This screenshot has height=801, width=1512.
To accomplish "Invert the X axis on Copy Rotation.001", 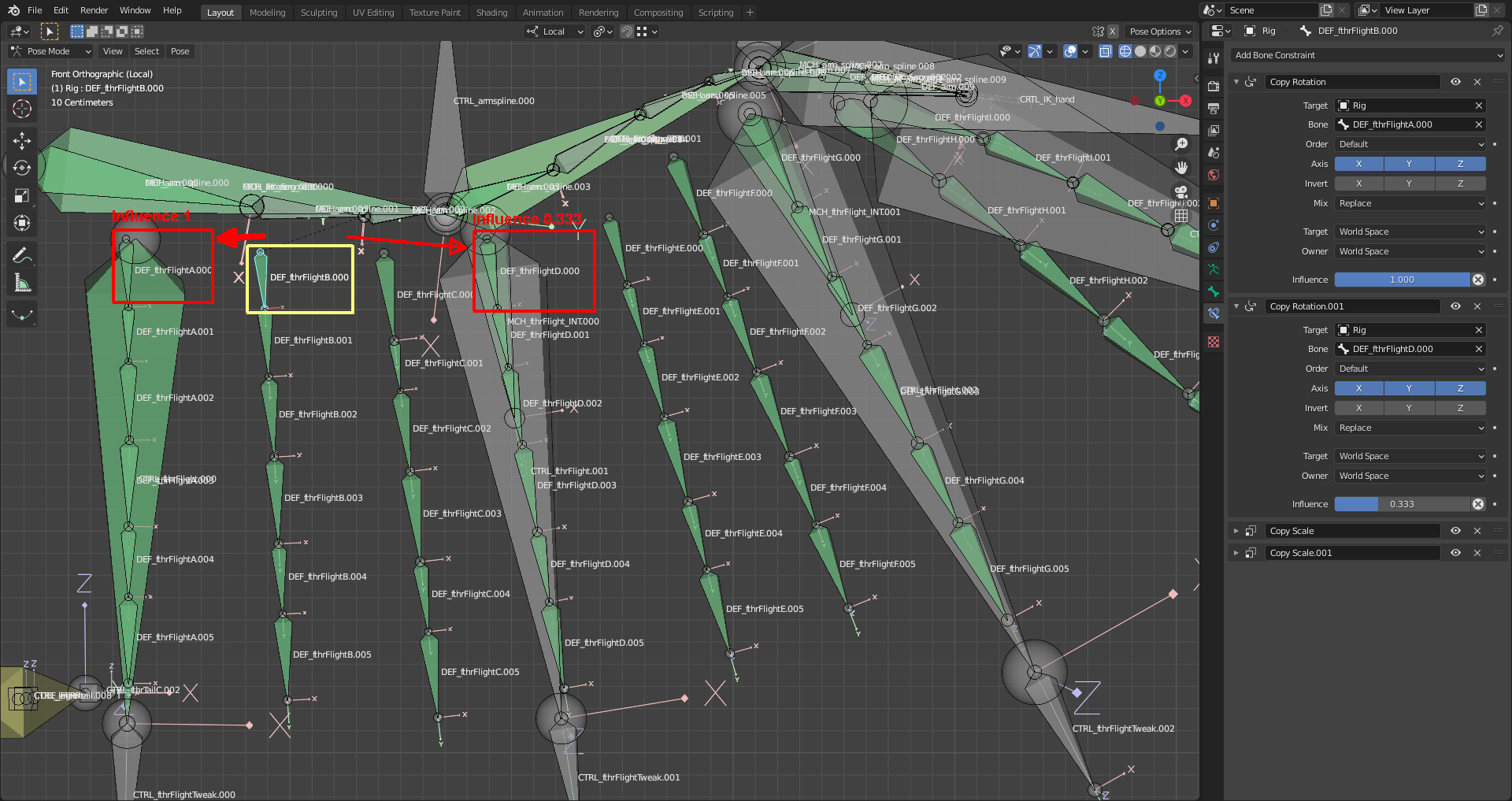I will tap(1358, 408).
